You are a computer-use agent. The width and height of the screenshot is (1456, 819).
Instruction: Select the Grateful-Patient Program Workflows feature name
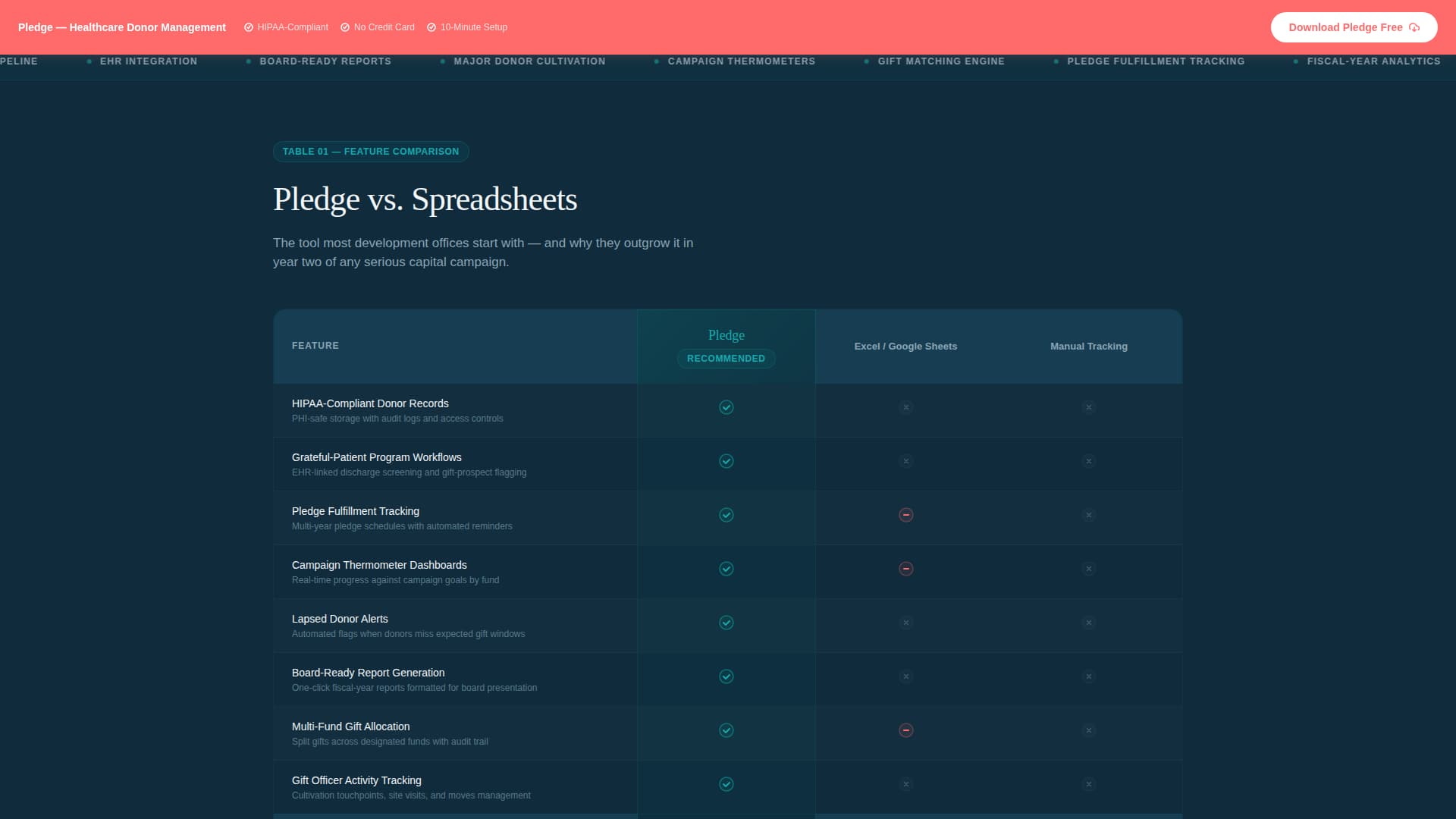pyautogui.click(x=377, y=457)
